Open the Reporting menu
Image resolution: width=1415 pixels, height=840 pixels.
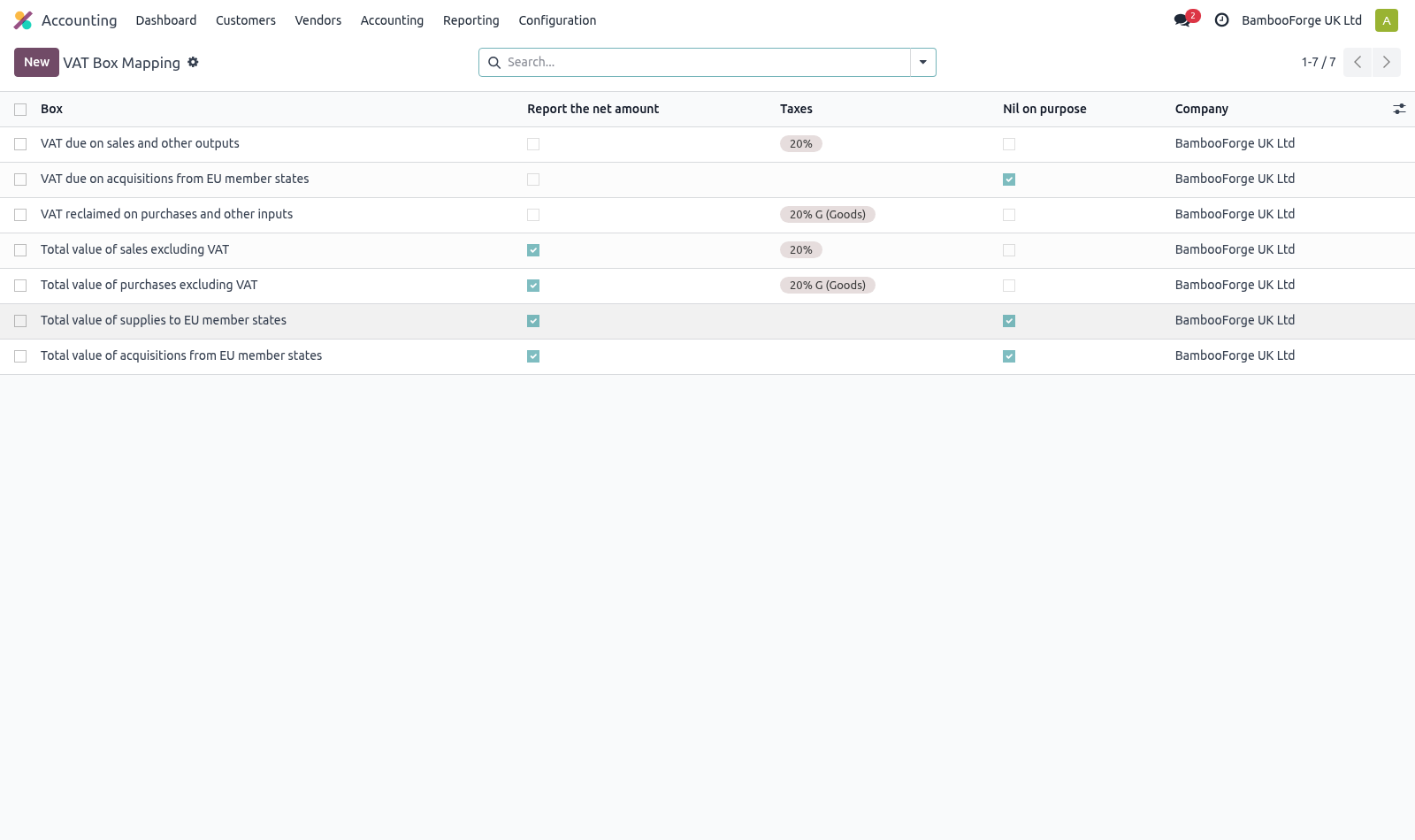pos(471,20)
